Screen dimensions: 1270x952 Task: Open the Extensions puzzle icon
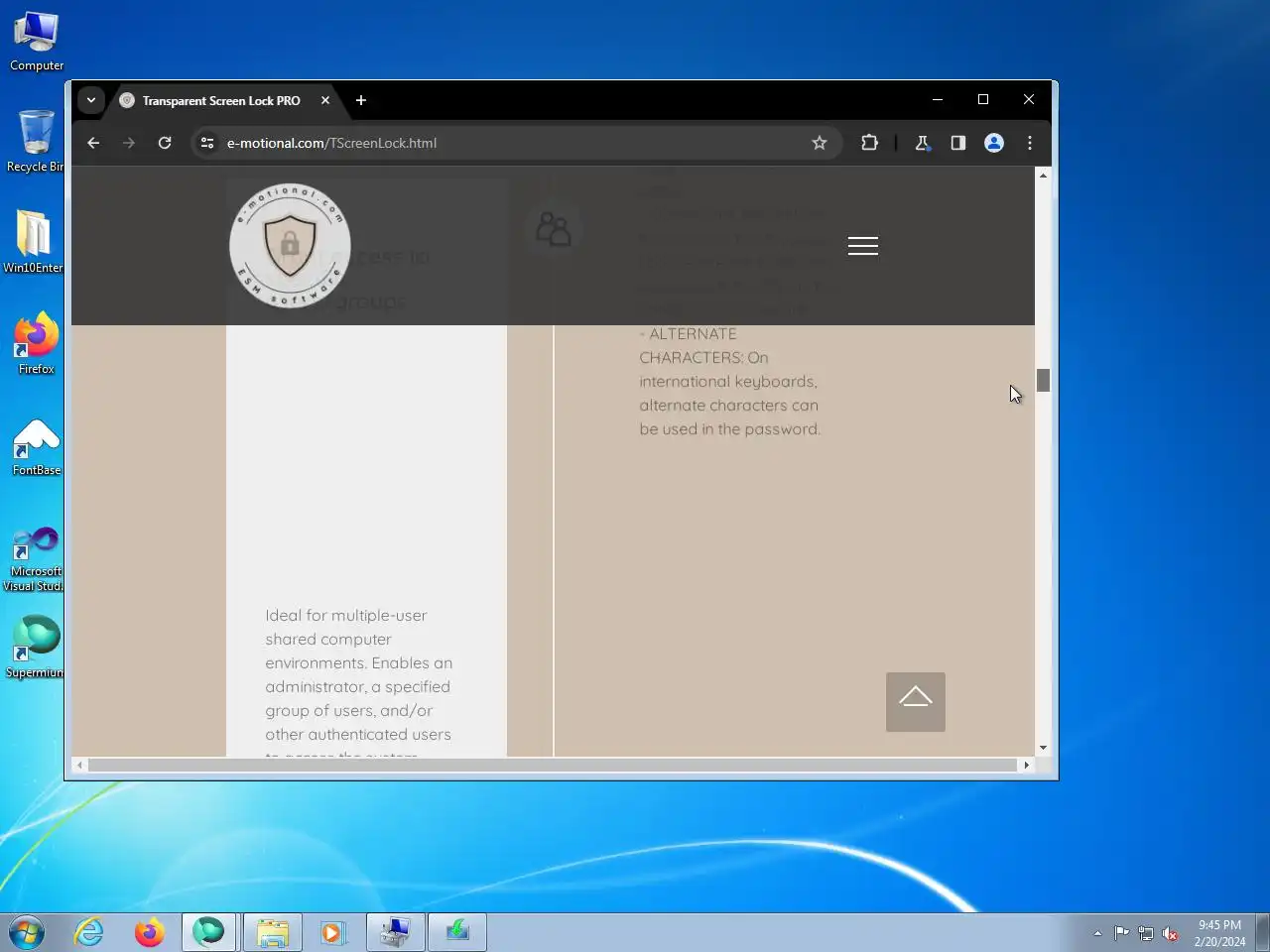pyautogui.click(x=870, y=143)
